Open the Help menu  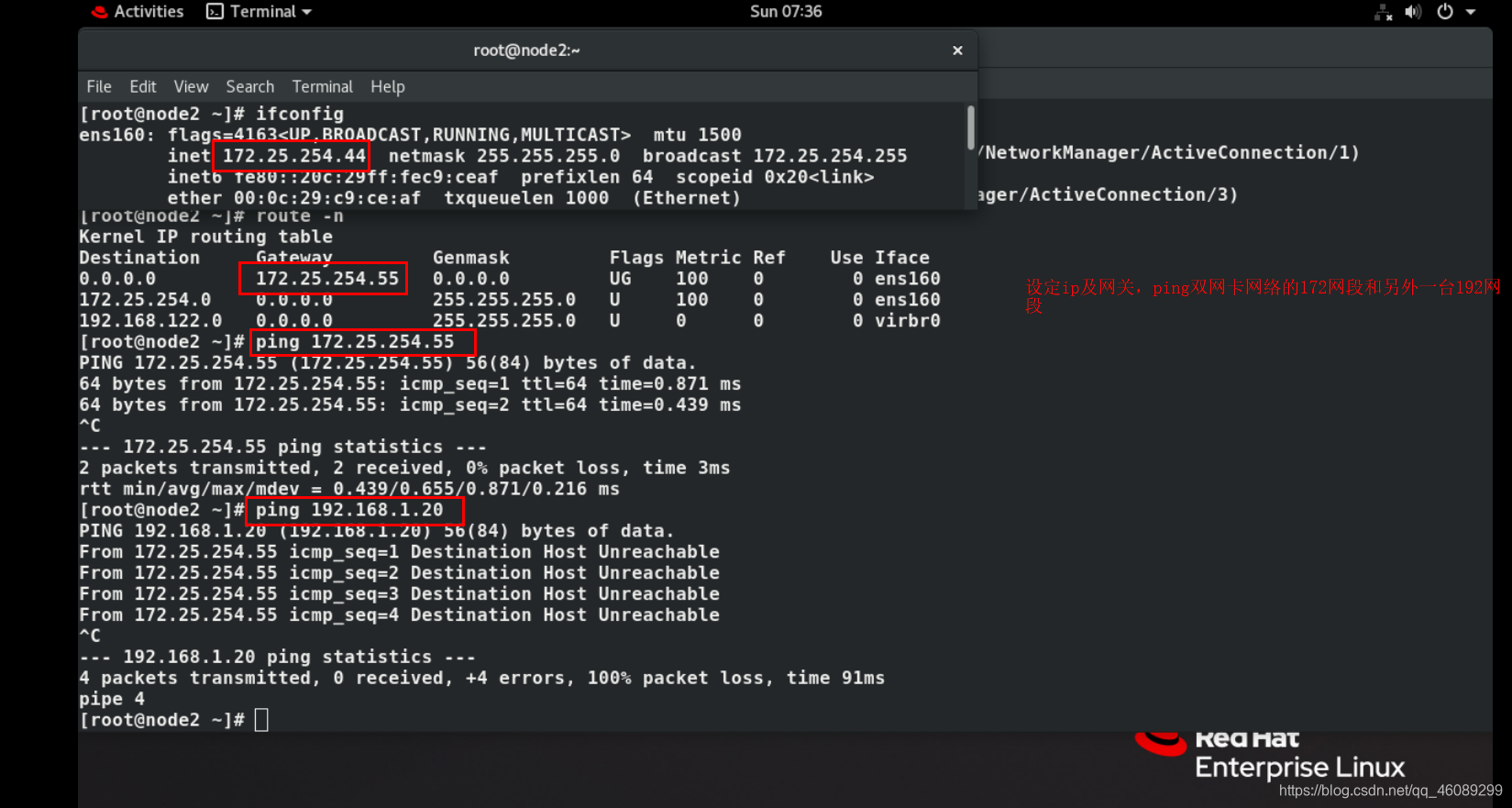point(387,86)
